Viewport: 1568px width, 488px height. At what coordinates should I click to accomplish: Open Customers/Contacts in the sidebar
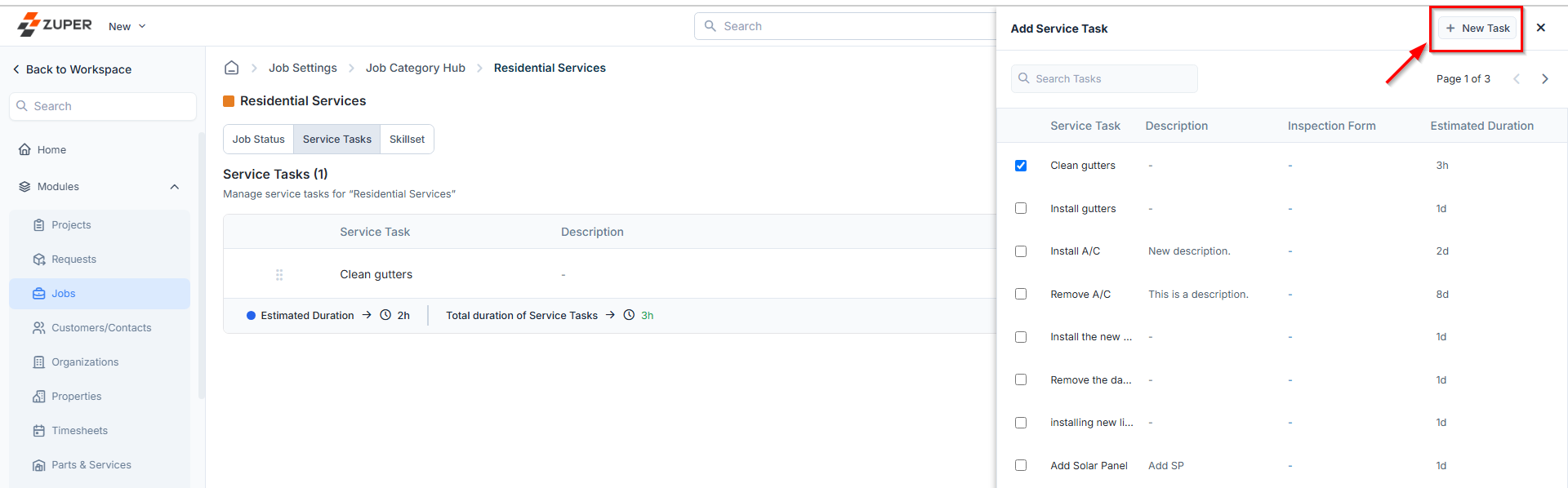(x=100, y=328)
